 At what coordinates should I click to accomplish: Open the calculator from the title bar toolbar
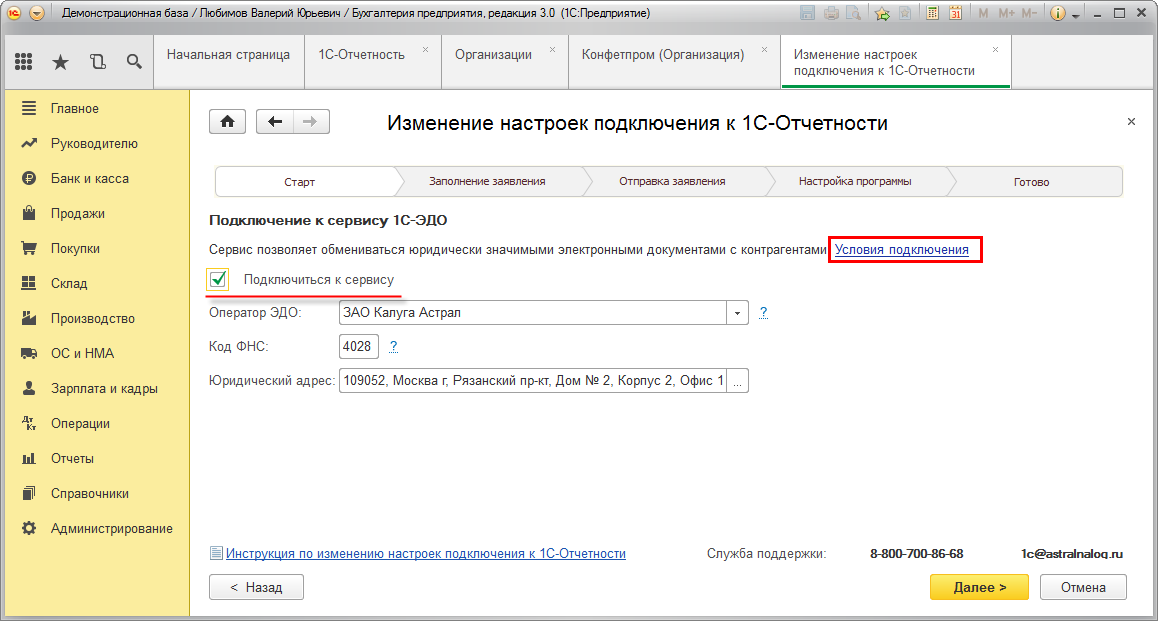tap(933, 13)
